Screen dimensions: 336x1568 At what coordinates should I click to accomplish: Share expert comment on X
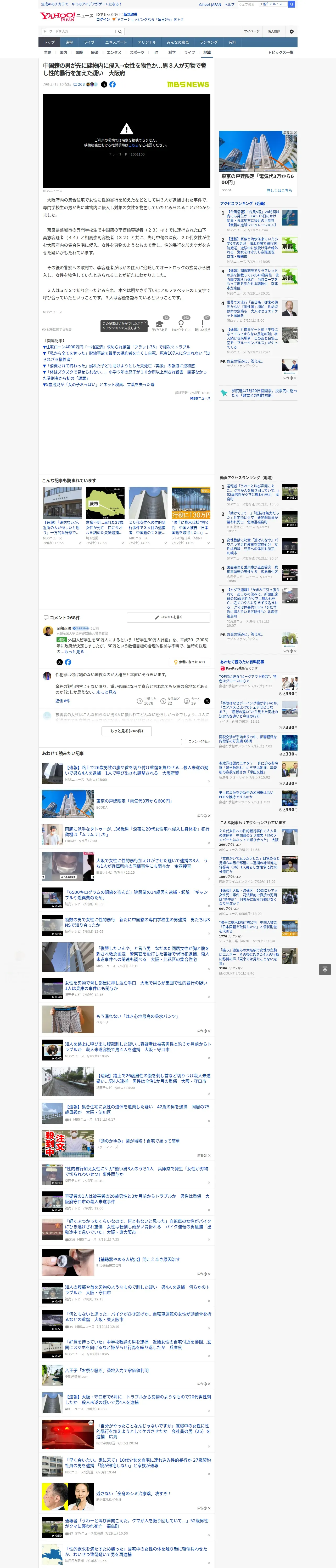click(59, 662)
